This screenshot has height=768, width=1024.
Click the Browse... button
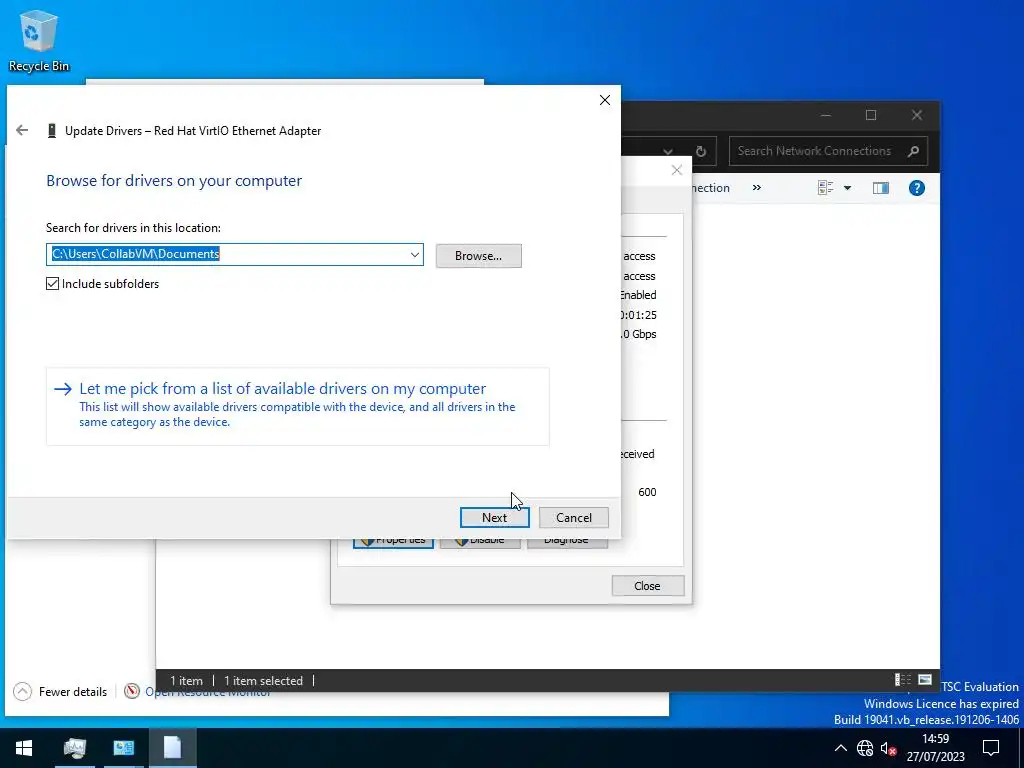[479, 255]
